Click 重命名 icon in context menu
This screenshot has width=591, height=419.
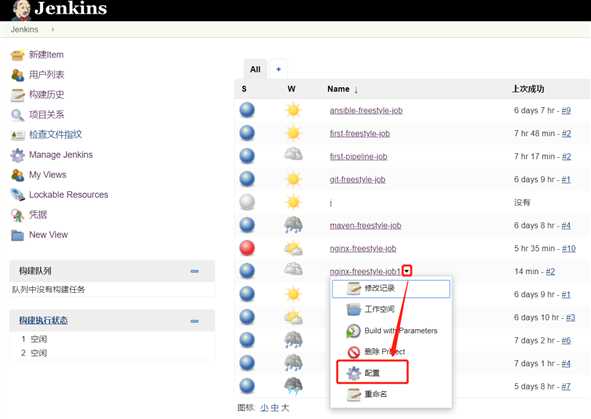point(354,395)
